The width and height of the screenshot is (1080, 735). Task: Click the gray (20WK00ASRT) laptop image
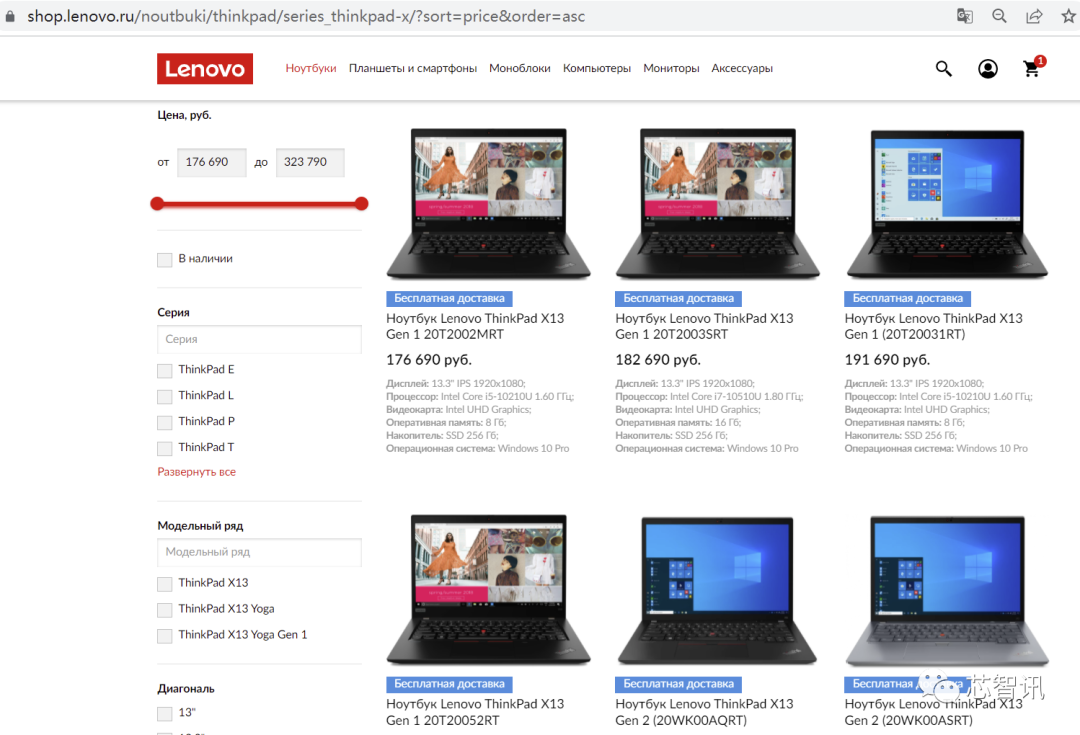click(x=947, y=591)
